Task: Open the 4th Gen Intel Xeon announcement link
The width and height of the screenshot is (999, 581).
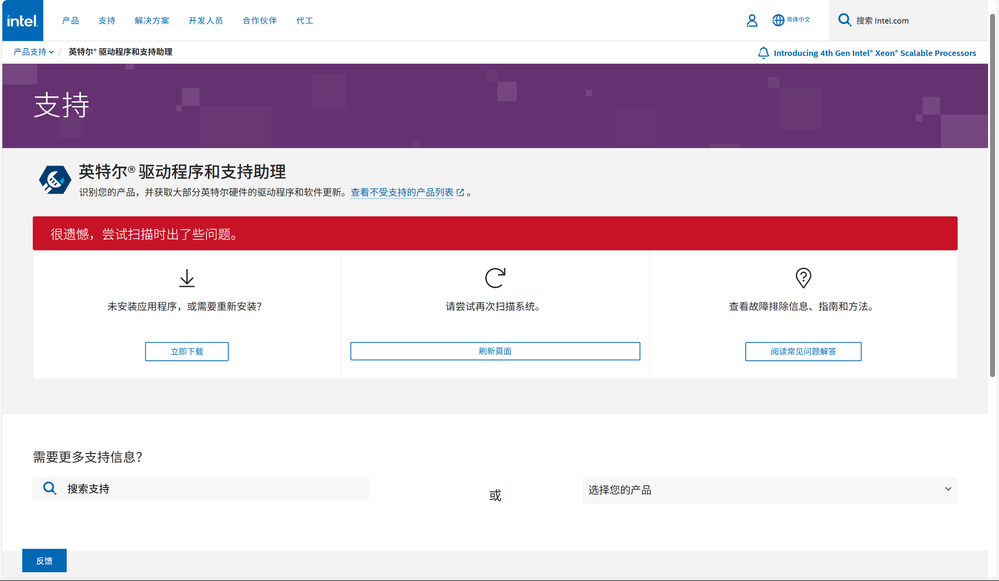Action: pyautogui.click(x=875, y=53)
